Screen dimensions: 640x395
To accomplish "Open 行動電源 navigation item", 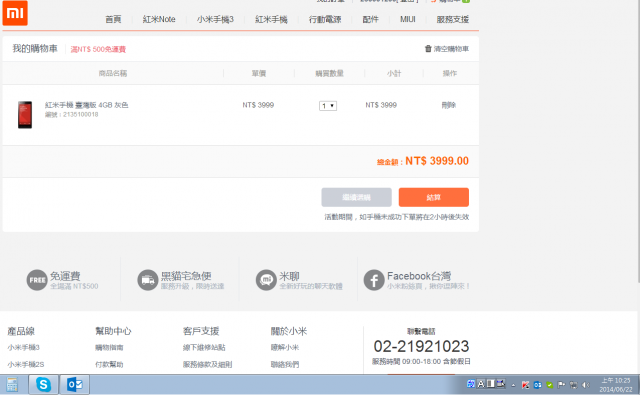I will (325, 19).
